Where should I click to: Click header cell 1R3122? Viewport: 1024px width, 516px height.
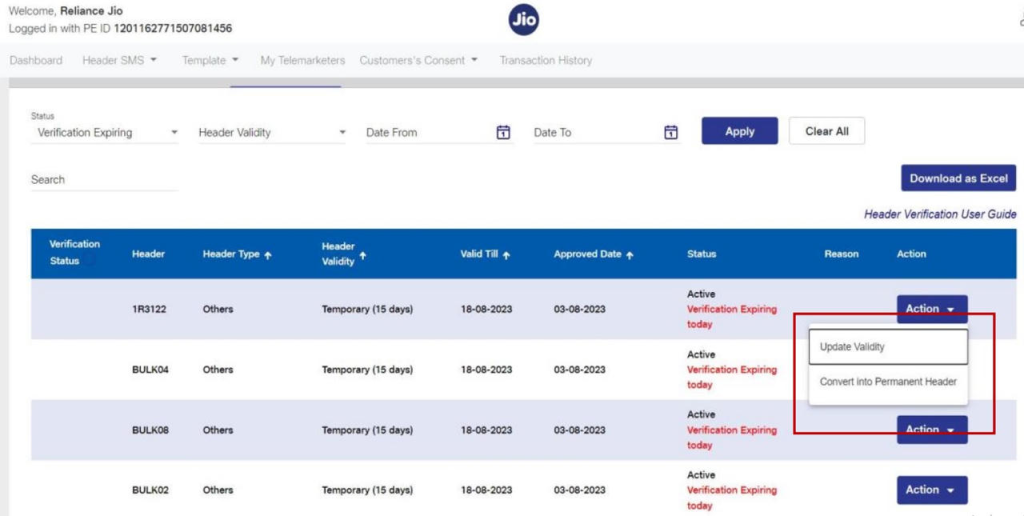pos(149,309)
